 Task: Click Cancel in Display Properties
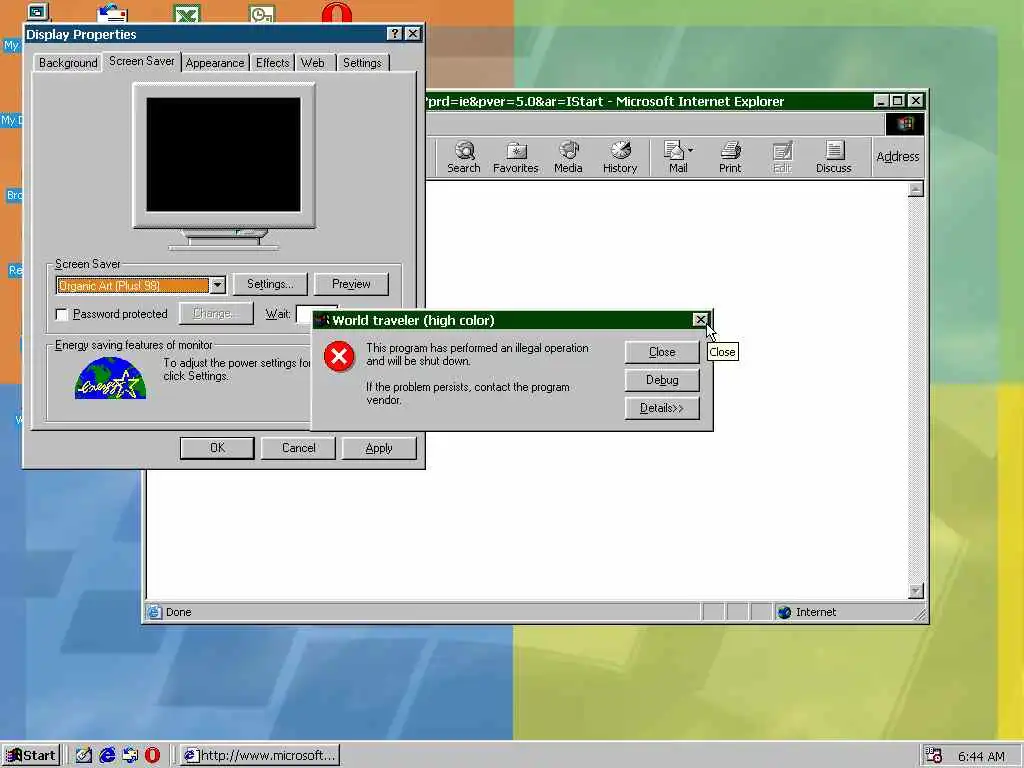pos(298,448)
